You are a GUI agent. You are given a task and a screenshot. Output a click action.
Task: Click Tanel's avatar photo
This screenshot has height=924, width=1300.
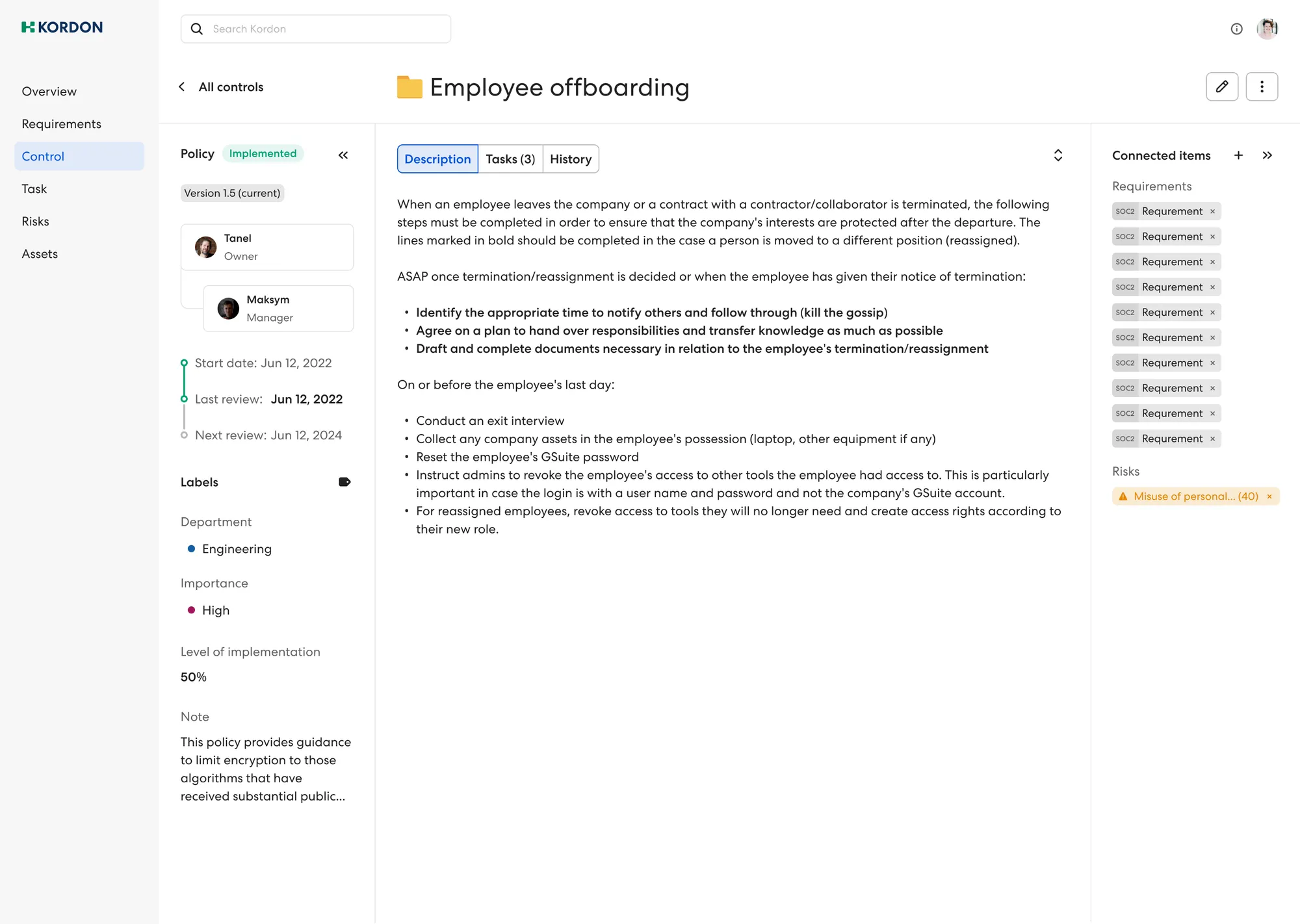click(206, 247)
